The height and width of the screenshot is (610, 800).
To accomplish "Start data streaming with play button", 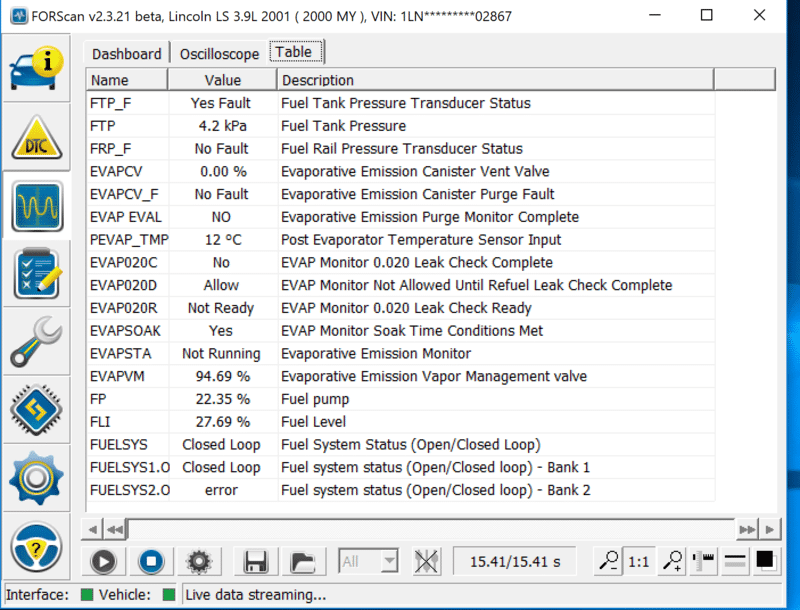I will (104, 562).
